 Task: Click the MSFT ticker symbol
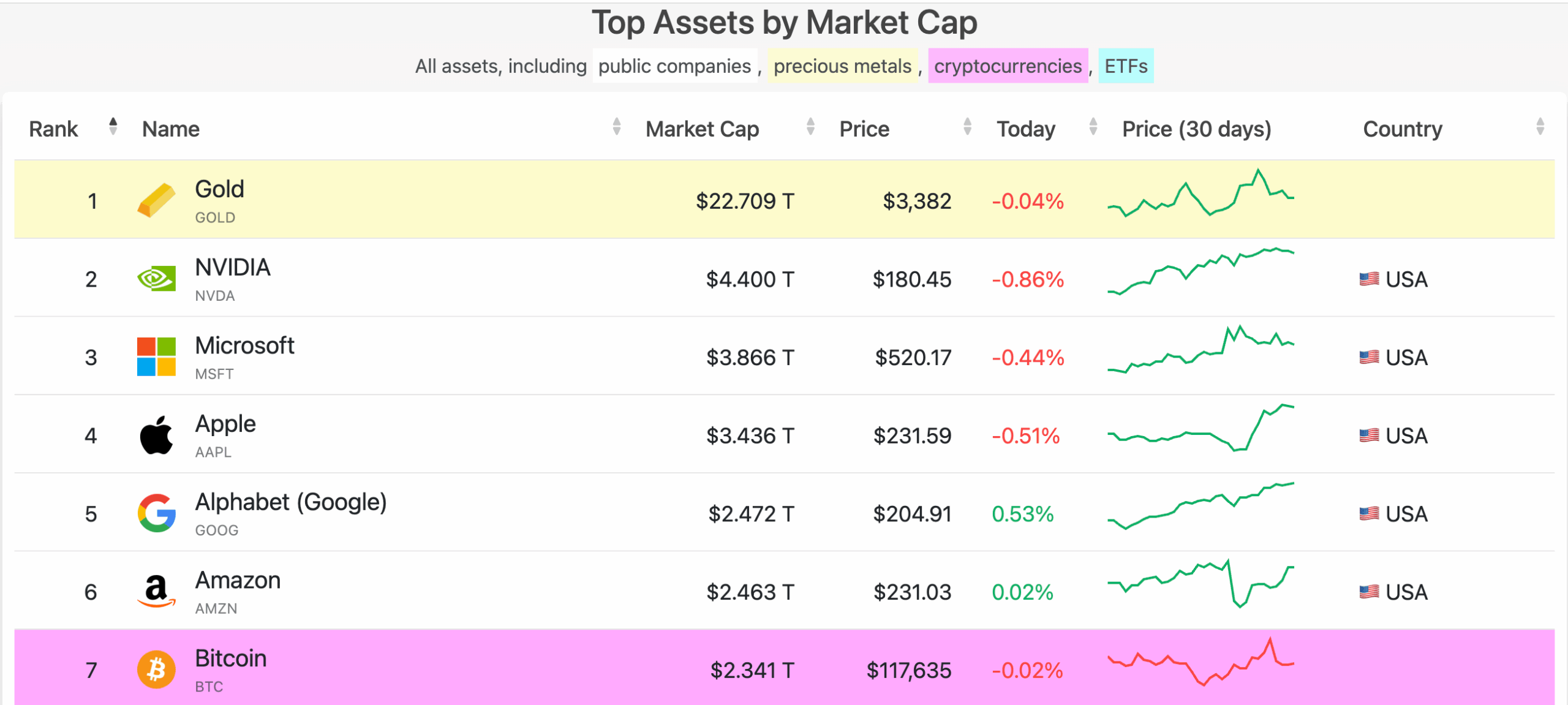214,374
